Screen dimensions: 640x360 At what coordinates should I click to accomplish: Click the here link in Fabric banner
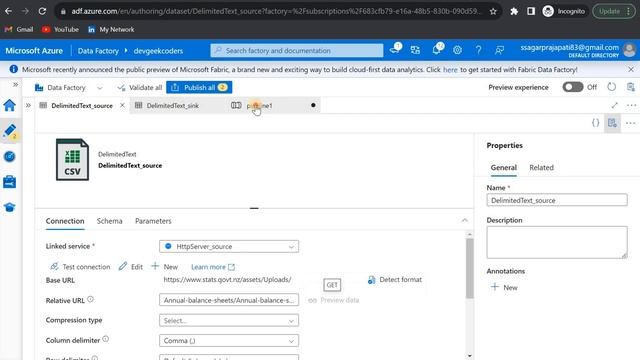click(x=450, y=70)
